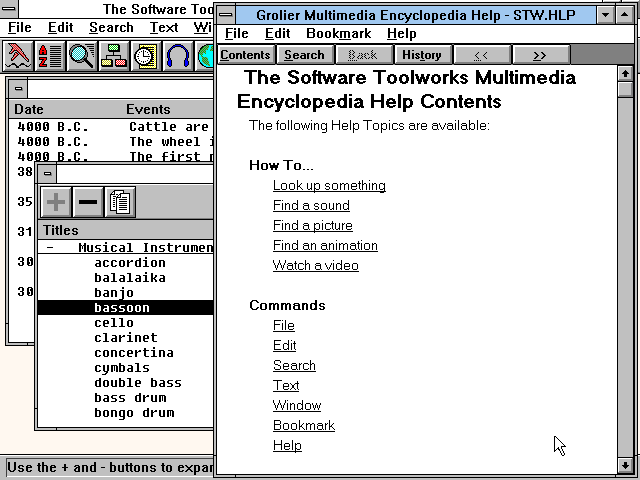
Task: Click the next topic >> button
Action: pyautogui.click(x=540, y=55)
